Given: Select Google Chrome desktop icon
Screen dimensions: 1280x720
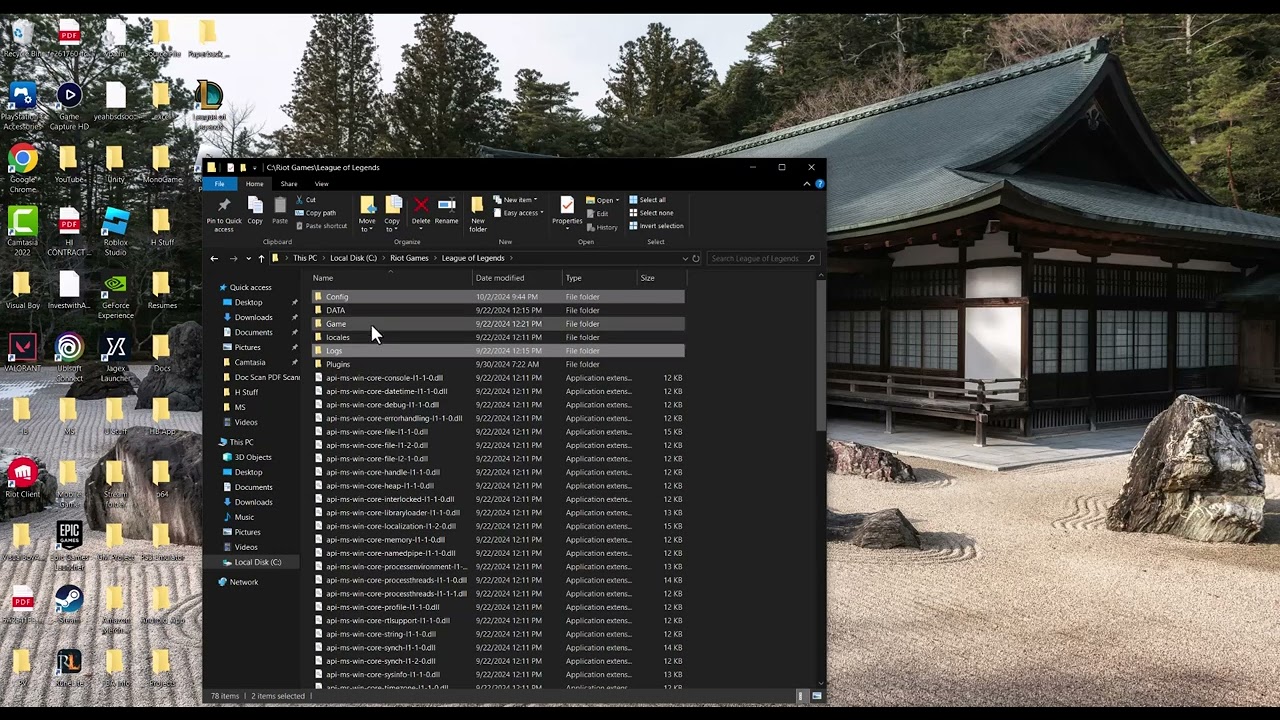Looking at the screenshot, I should point(22,167).
